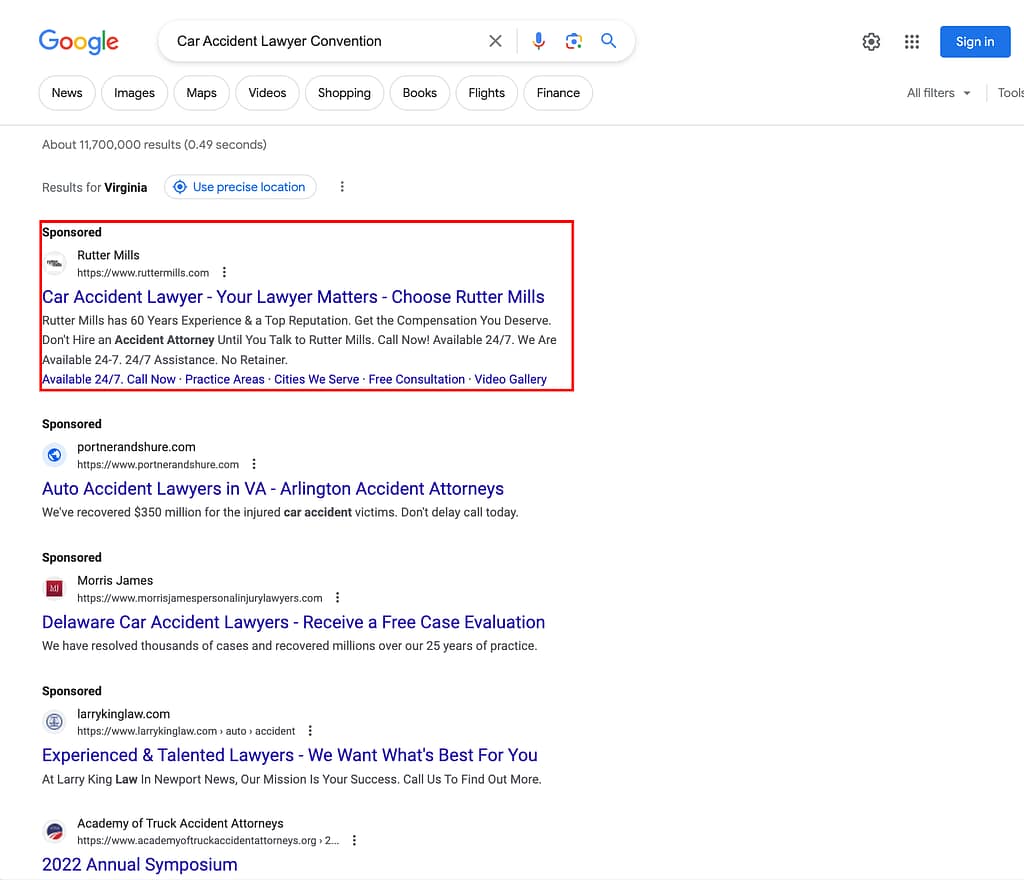1024x880 pixels.
Task: Click the academyoftruckaccidentattorneys.org URL
Action: pos(208,840)
